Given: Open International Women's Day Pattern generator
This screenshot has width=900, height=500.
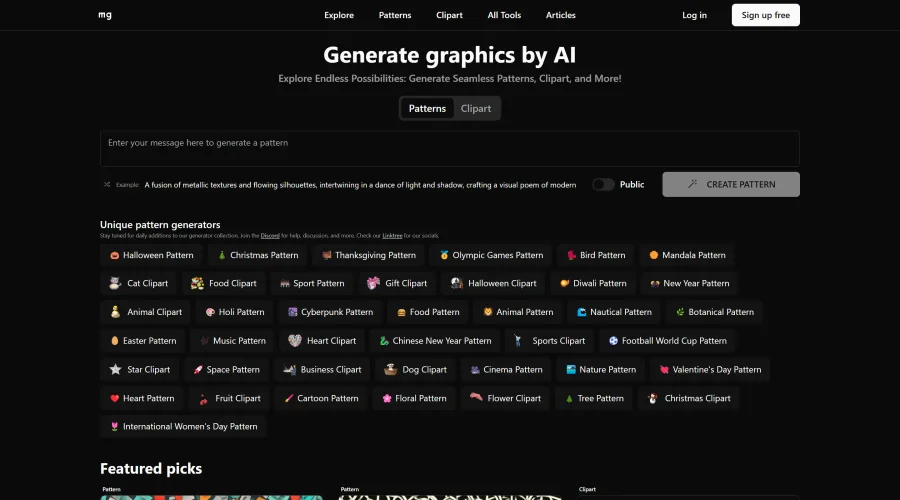Looking at the screenshot, I should pos(183,427).
